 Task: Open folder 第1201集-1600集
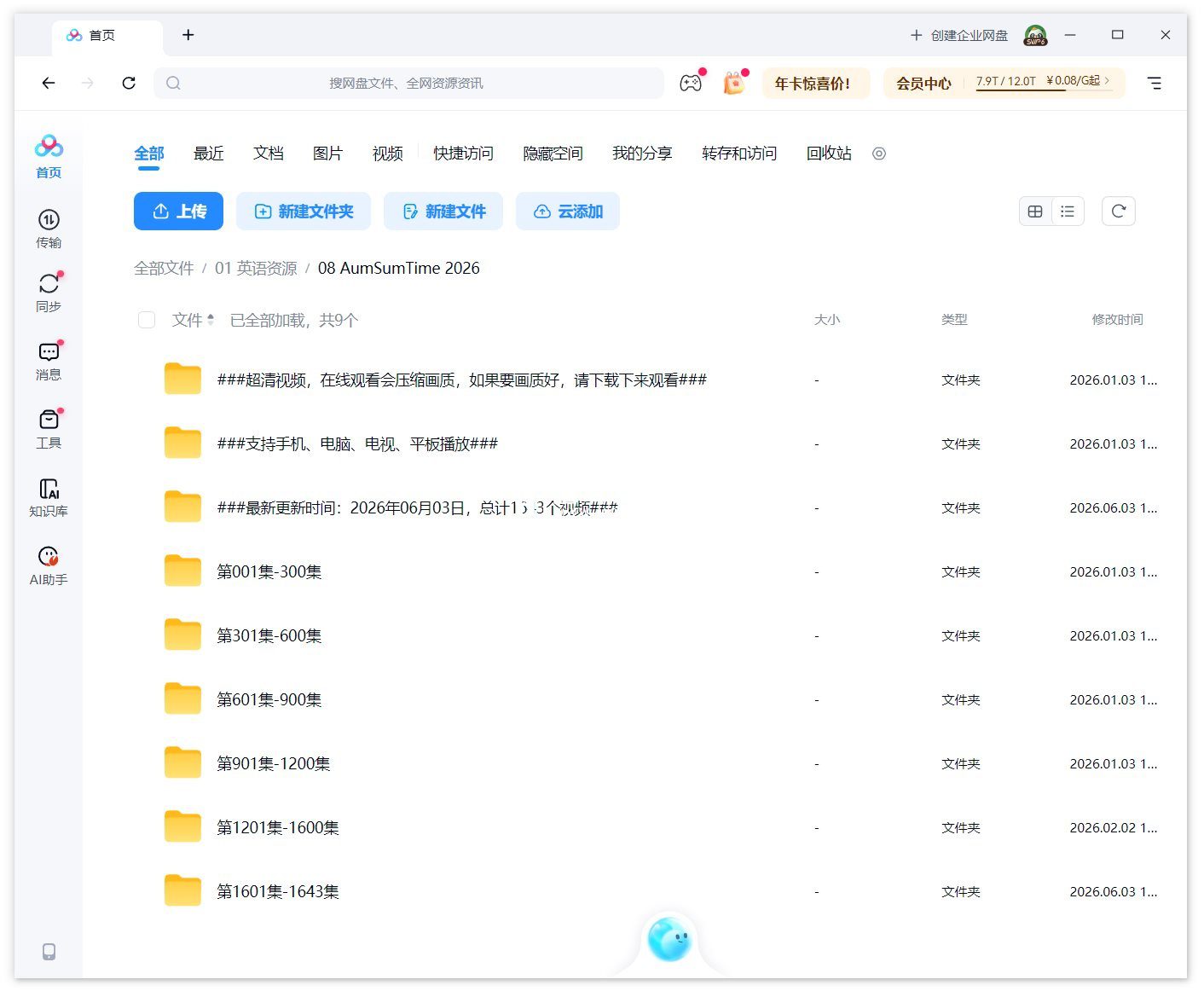(278, 827)
